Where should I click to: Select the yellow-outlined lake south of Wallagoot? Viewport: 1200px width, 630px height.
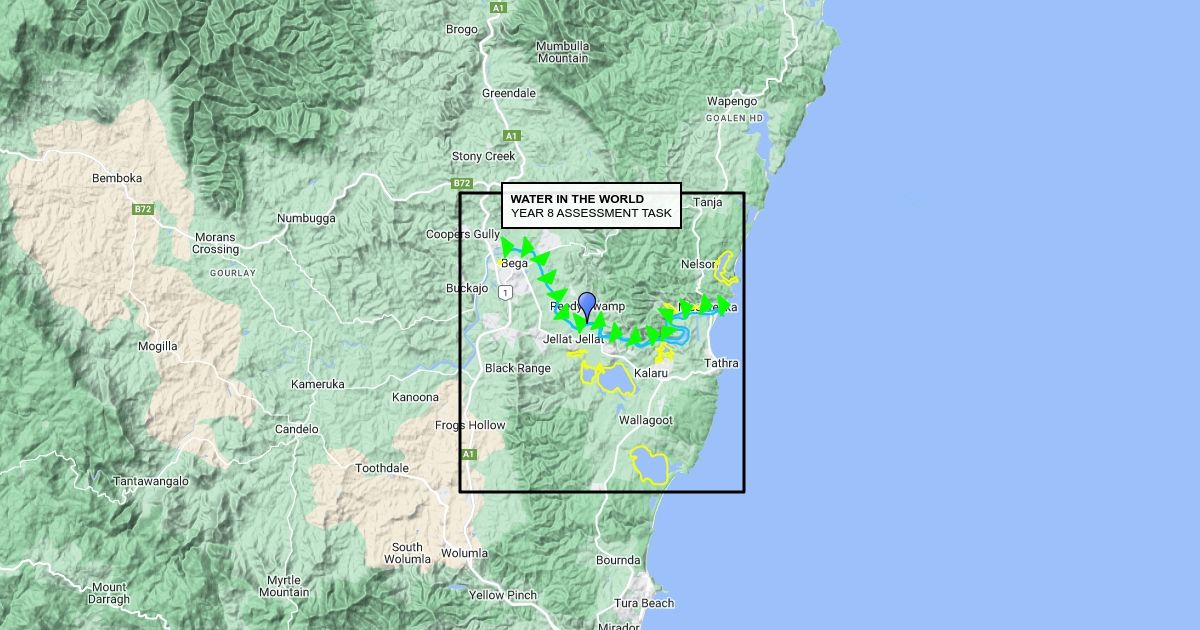click(x=648, y=466)
